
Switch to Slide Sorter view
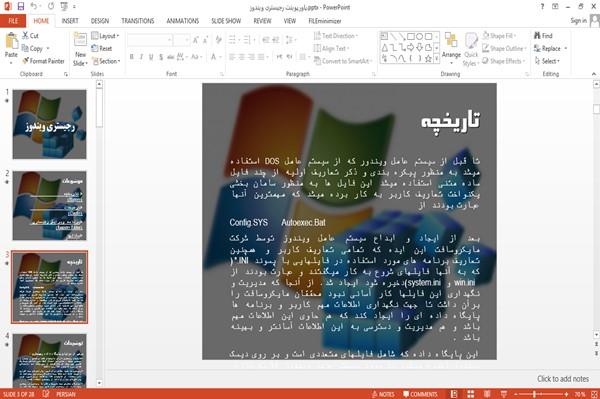[471, 394]
